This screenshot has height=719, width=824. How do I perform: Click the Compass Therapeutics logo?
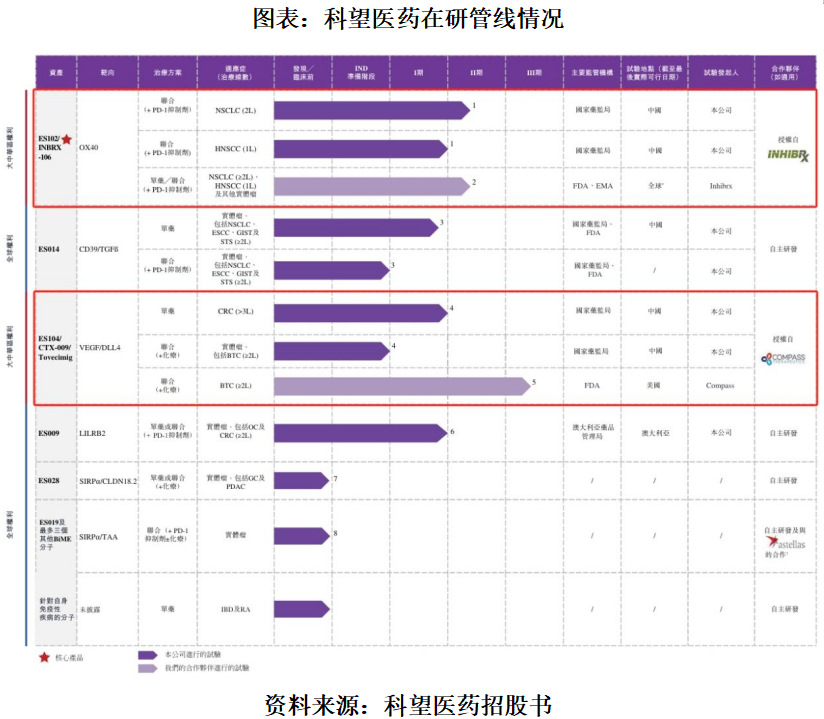(x=783, y=358)
